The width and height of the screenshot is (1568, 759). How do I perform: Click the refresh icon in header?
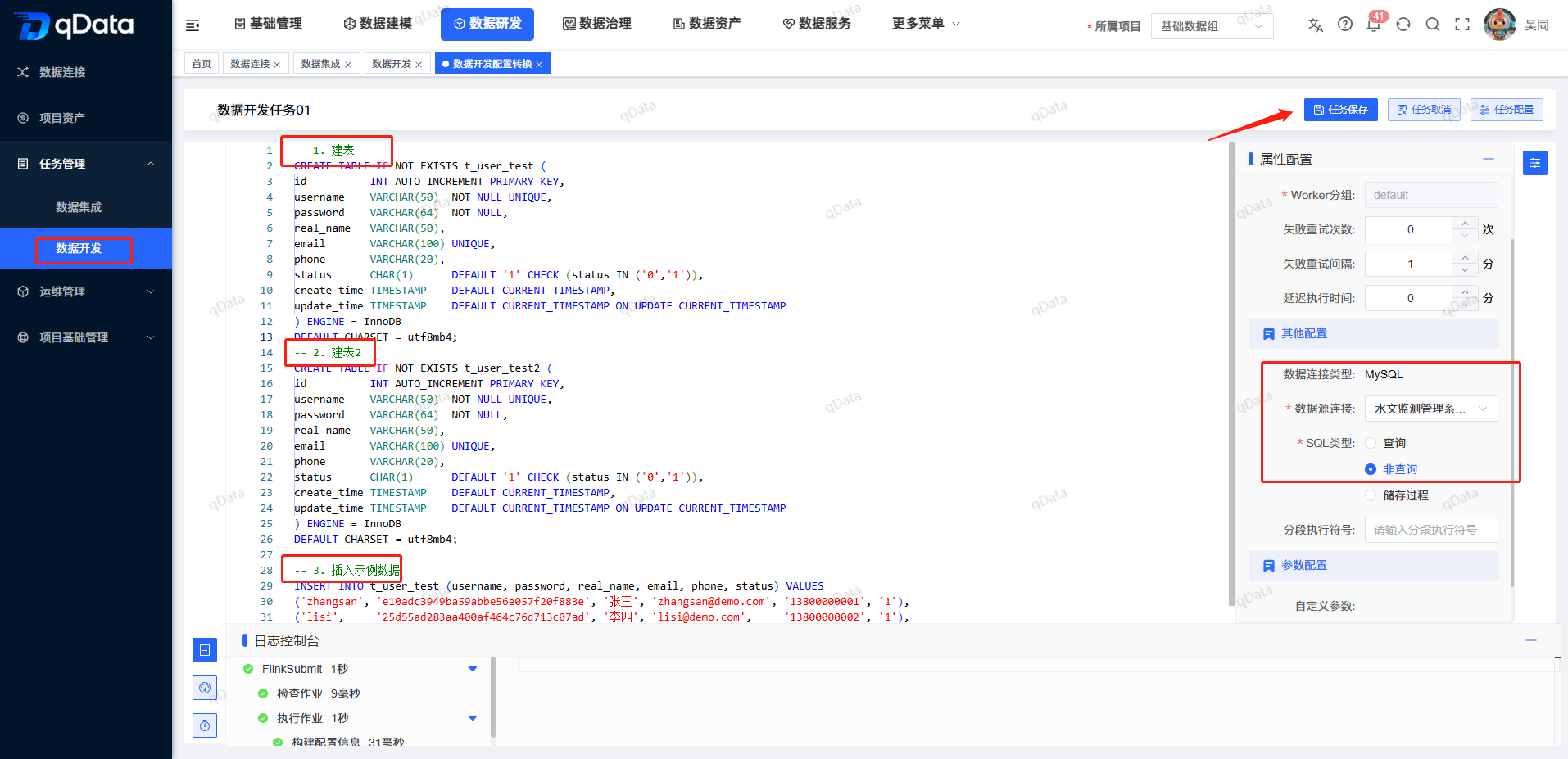[1403, 25]
